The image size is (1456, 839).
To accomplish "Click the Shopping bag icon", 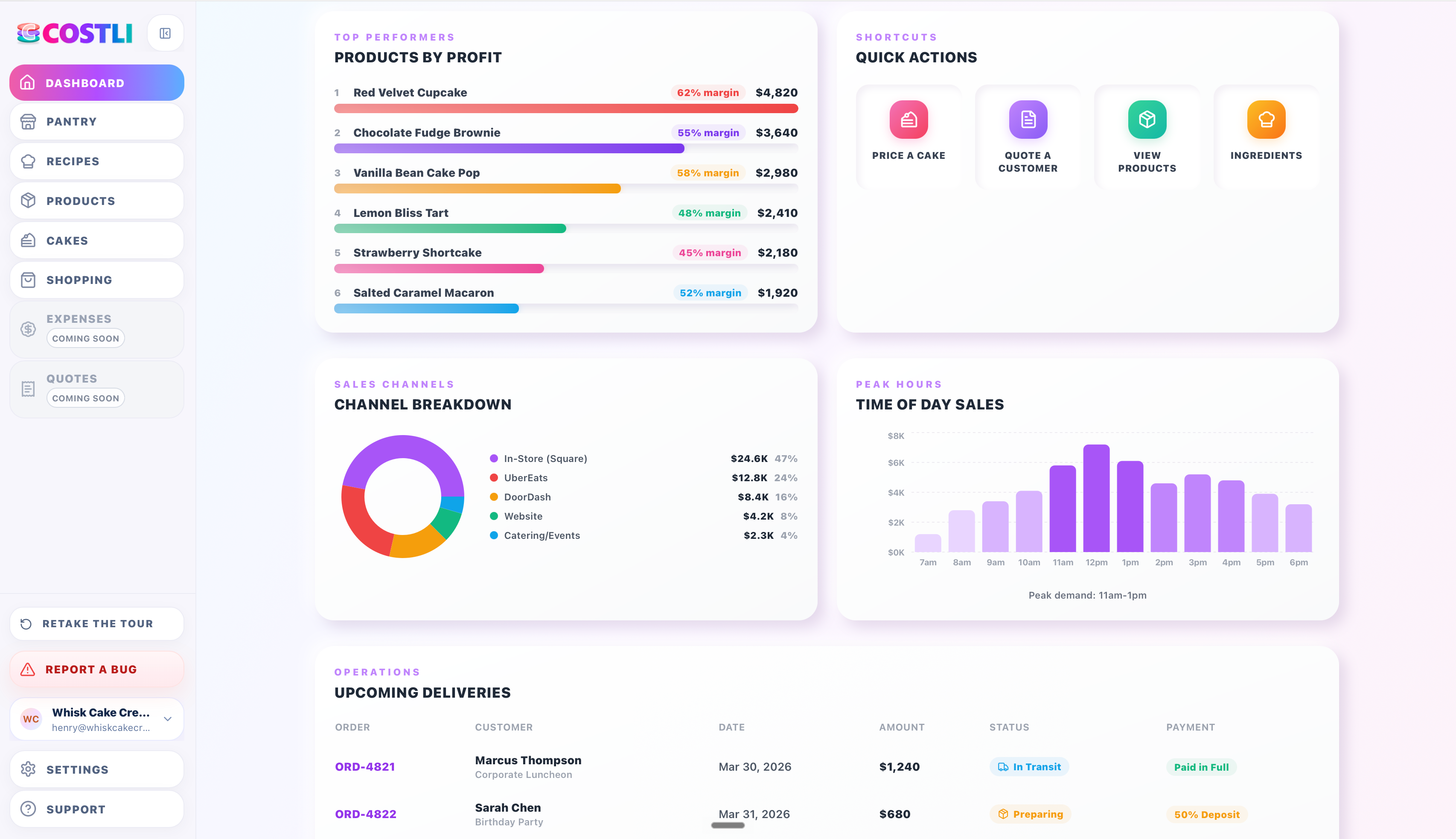I will pos(28,280).
